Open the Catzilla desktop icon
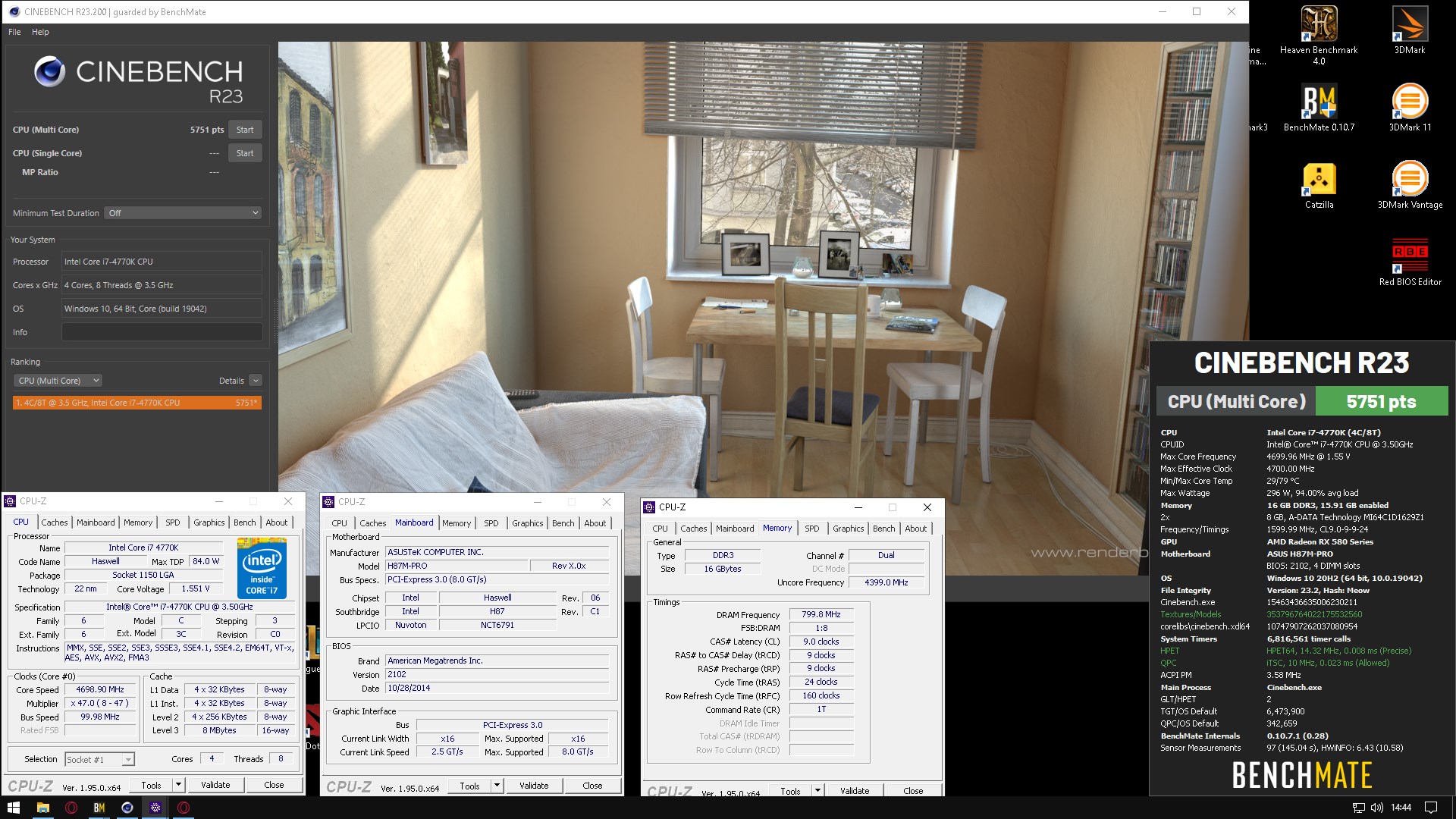The width and height of the screenshot is (1456, 819). (1319, 185)
